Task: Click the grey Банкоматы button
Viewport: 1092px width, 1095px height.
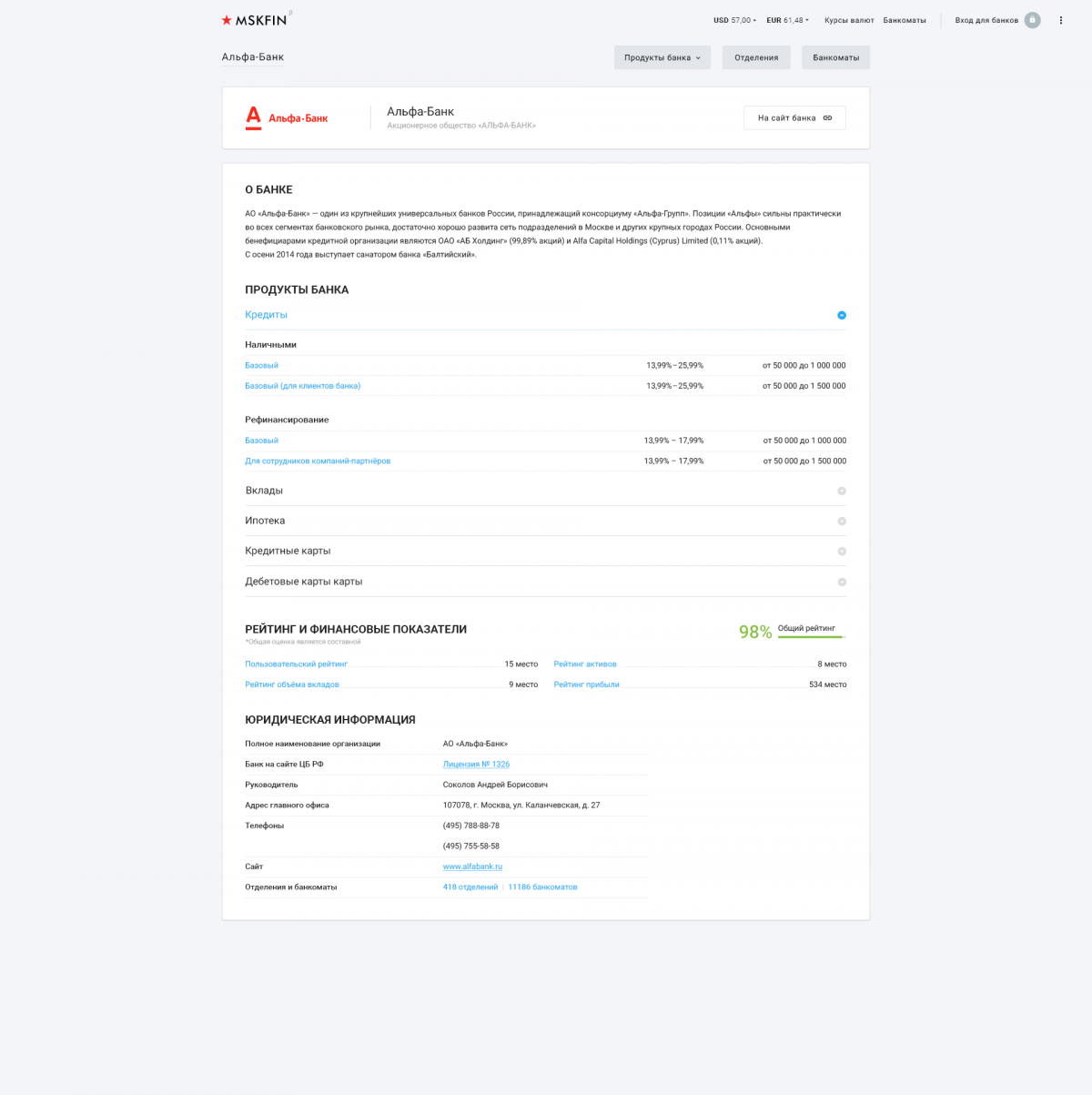Action: [836, 57]
